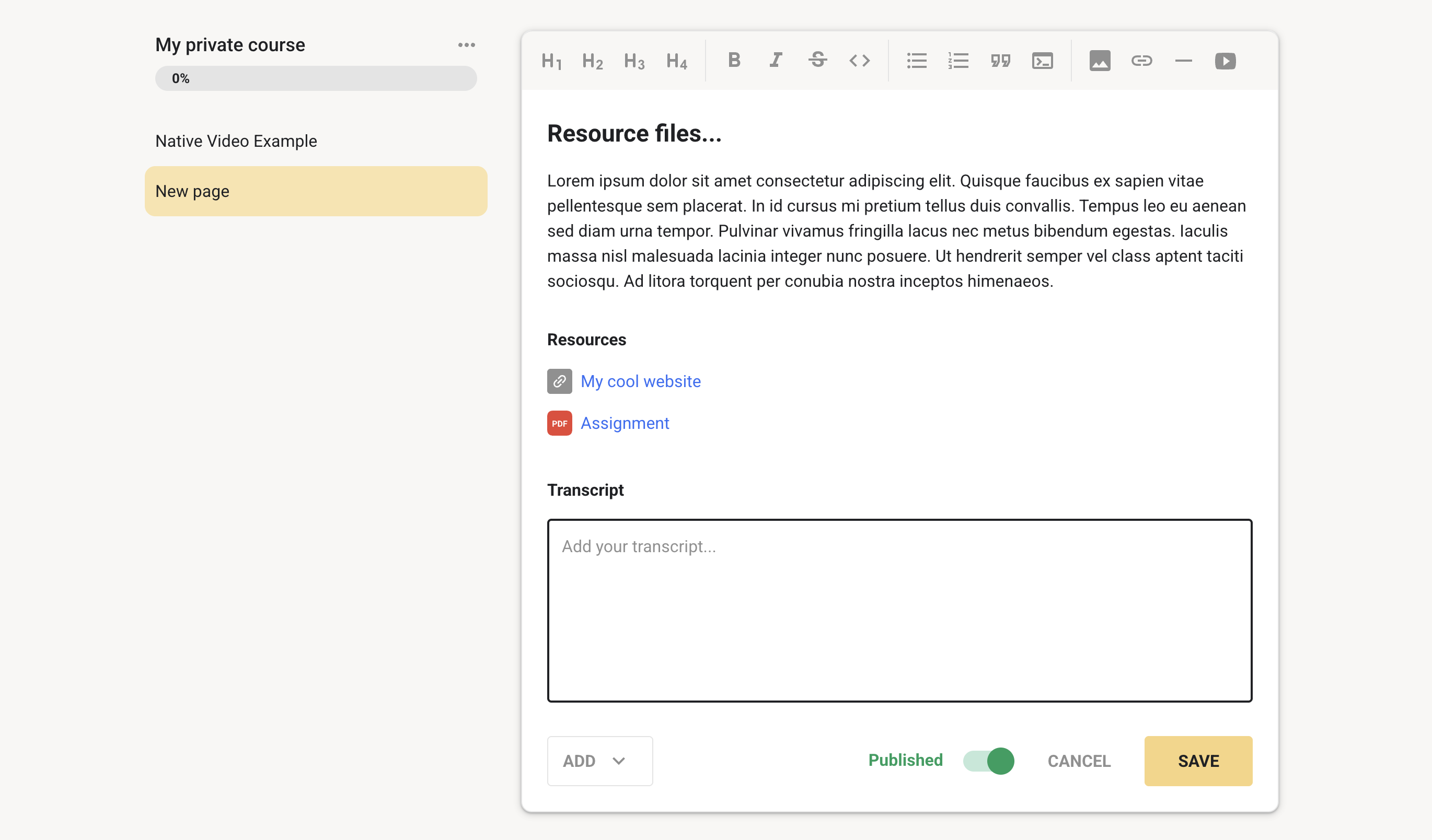Open Native Video Example page
This screenshot has width=1432, height=840.
pyautogui.click(x=236, y=141)
